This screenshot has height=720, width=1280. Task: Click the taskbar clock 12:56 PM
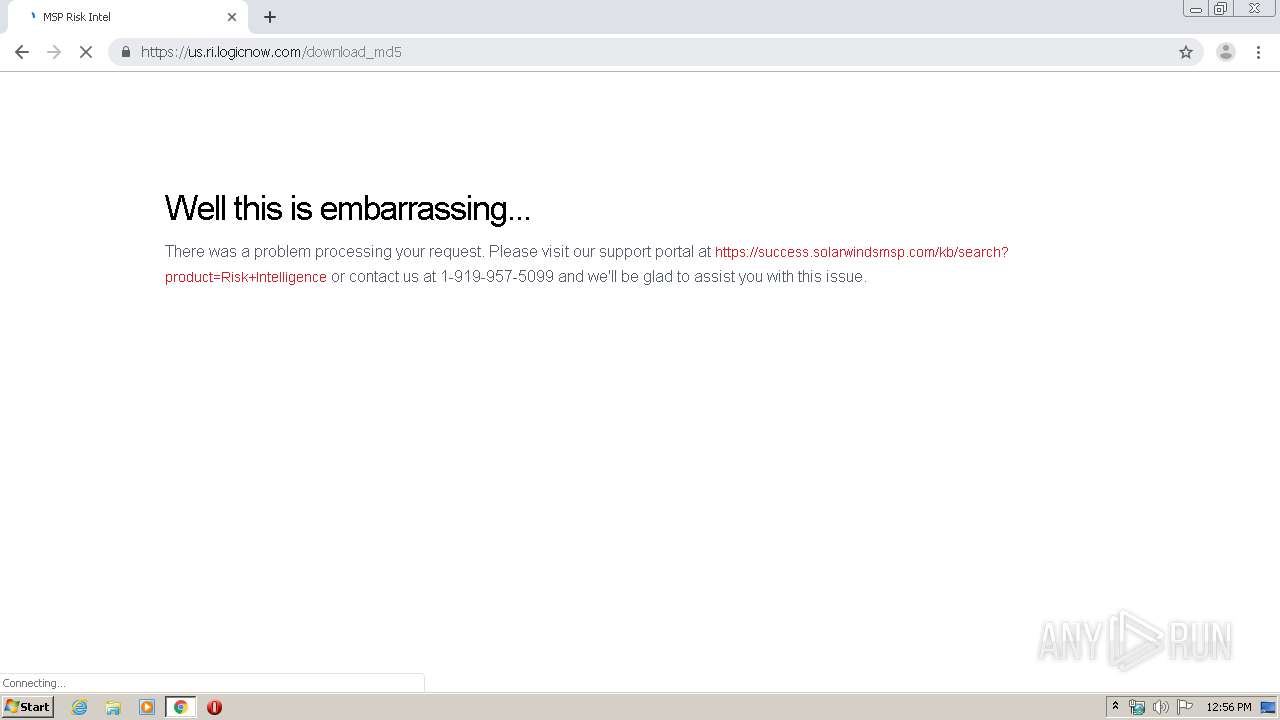[1228, 707]
